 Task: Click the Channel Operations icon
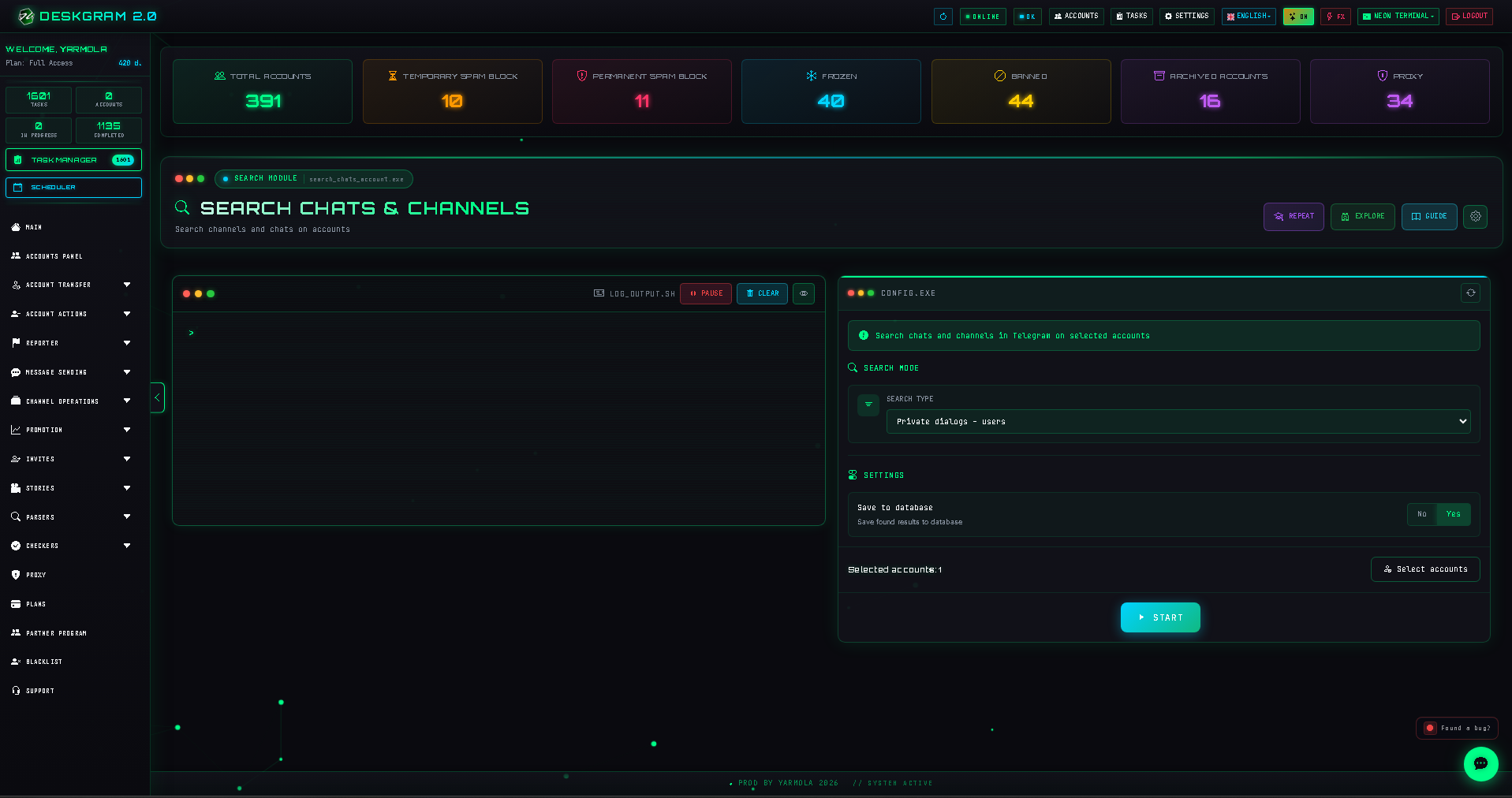[16, 401]
